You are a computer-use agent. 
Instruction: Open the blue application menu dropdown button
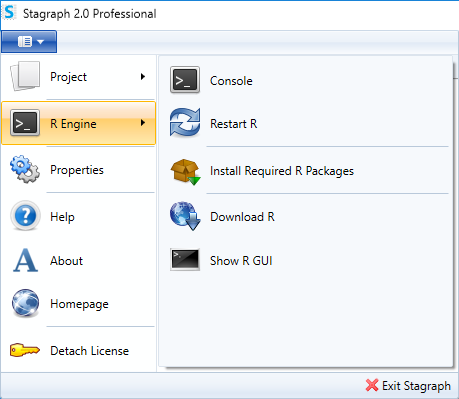pyautogui.click(x=29, y=42)
